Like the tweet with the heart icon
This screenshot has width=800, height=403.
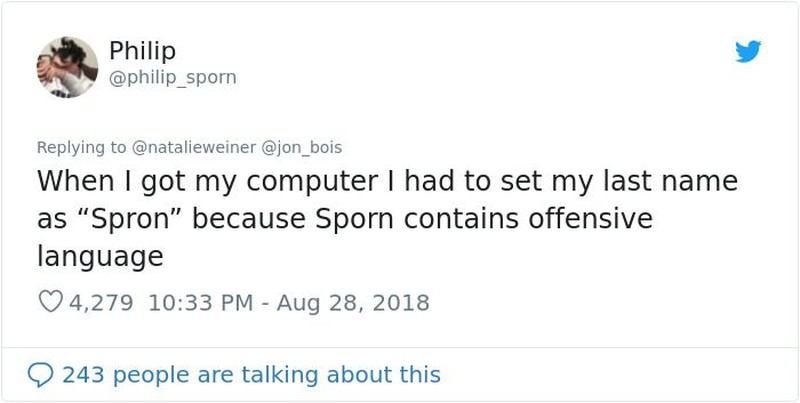49,302
